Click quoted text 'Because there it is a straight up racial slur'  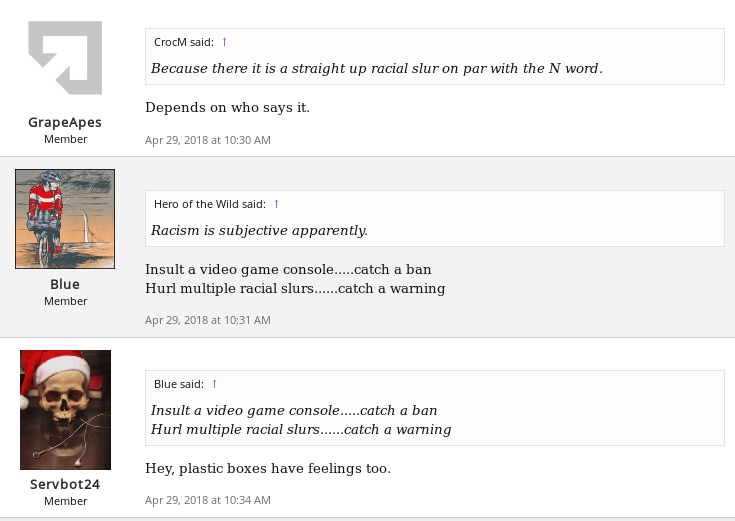coord(296,68)
